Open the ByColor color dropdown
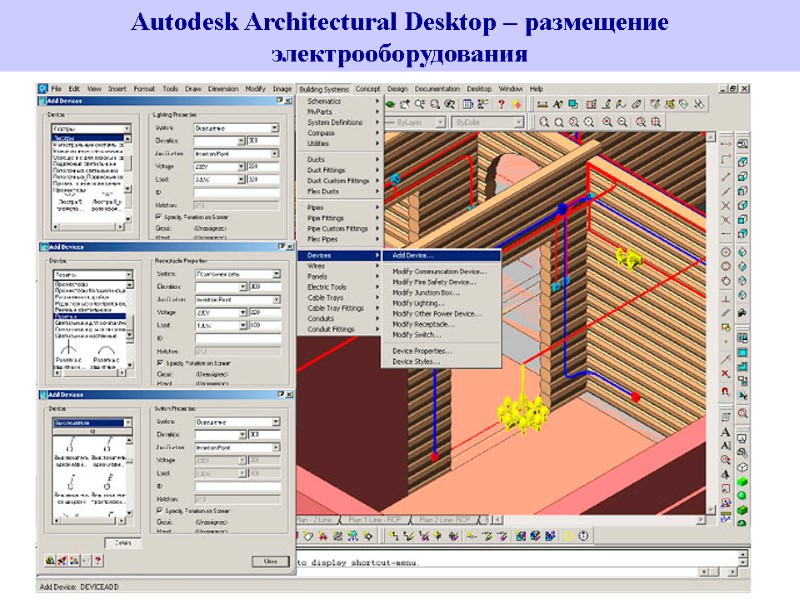The width and height of the screenshot is (800, 600). coord(518,122)
